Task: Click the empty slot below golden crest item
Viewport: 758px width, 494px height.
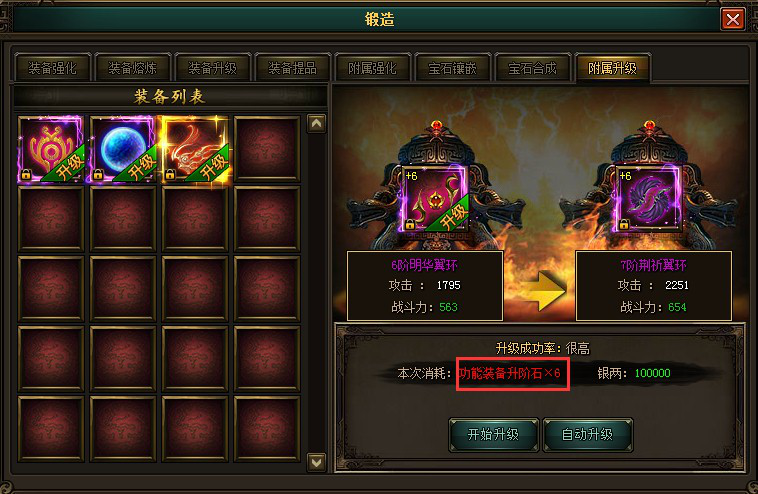Action: point(51,219)
